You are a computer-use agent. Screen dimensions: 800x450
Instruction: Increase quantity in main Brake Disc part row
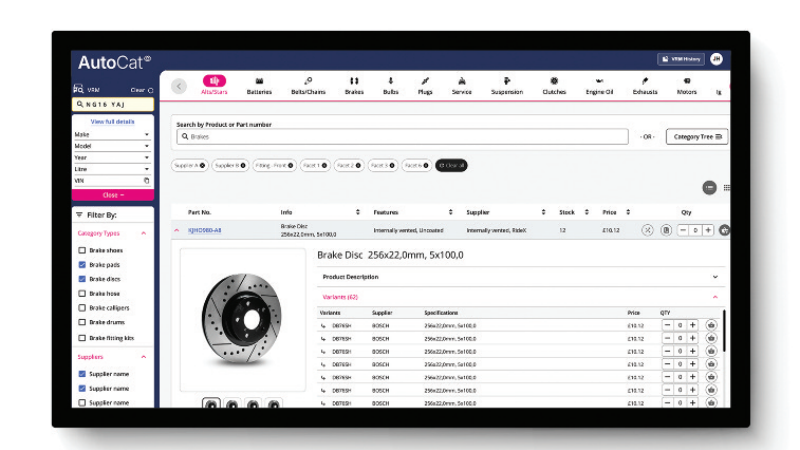[x=708, y=230]
